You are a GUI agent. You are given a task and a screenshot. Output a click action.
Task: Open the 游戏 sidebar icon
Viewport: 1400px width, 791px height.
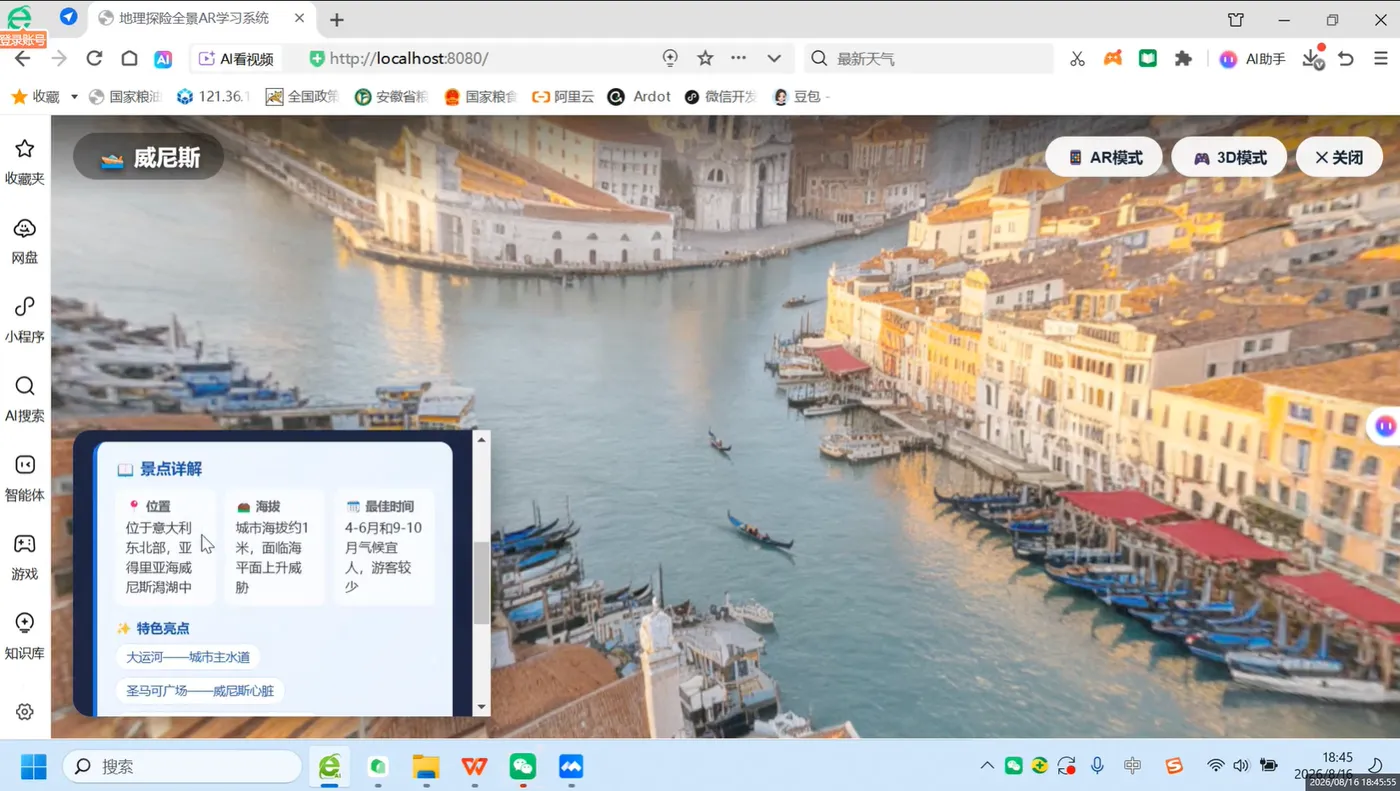click(24, 556)
